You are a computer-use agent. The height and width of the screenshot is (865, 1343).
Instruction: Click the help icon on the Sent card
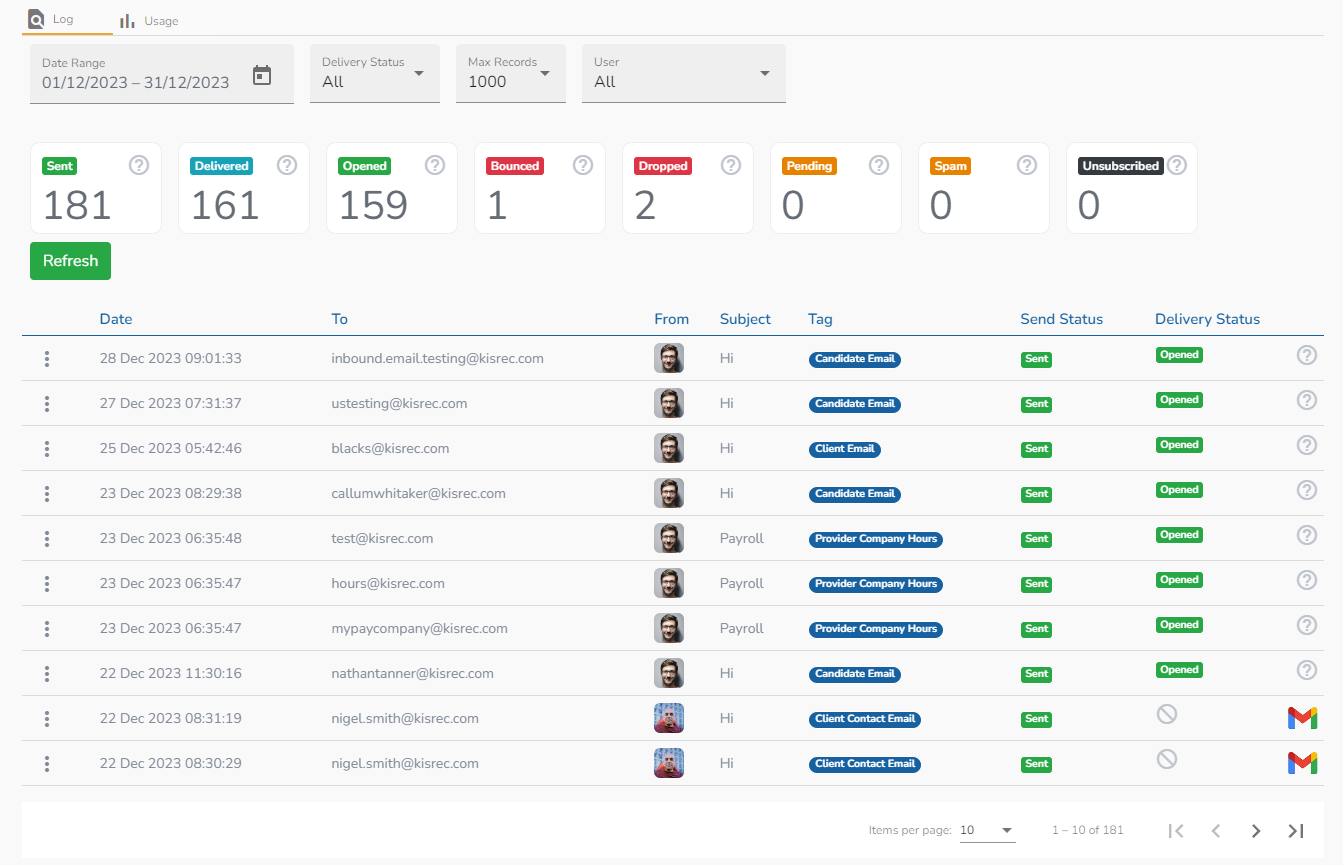click(x=139, y=165)
